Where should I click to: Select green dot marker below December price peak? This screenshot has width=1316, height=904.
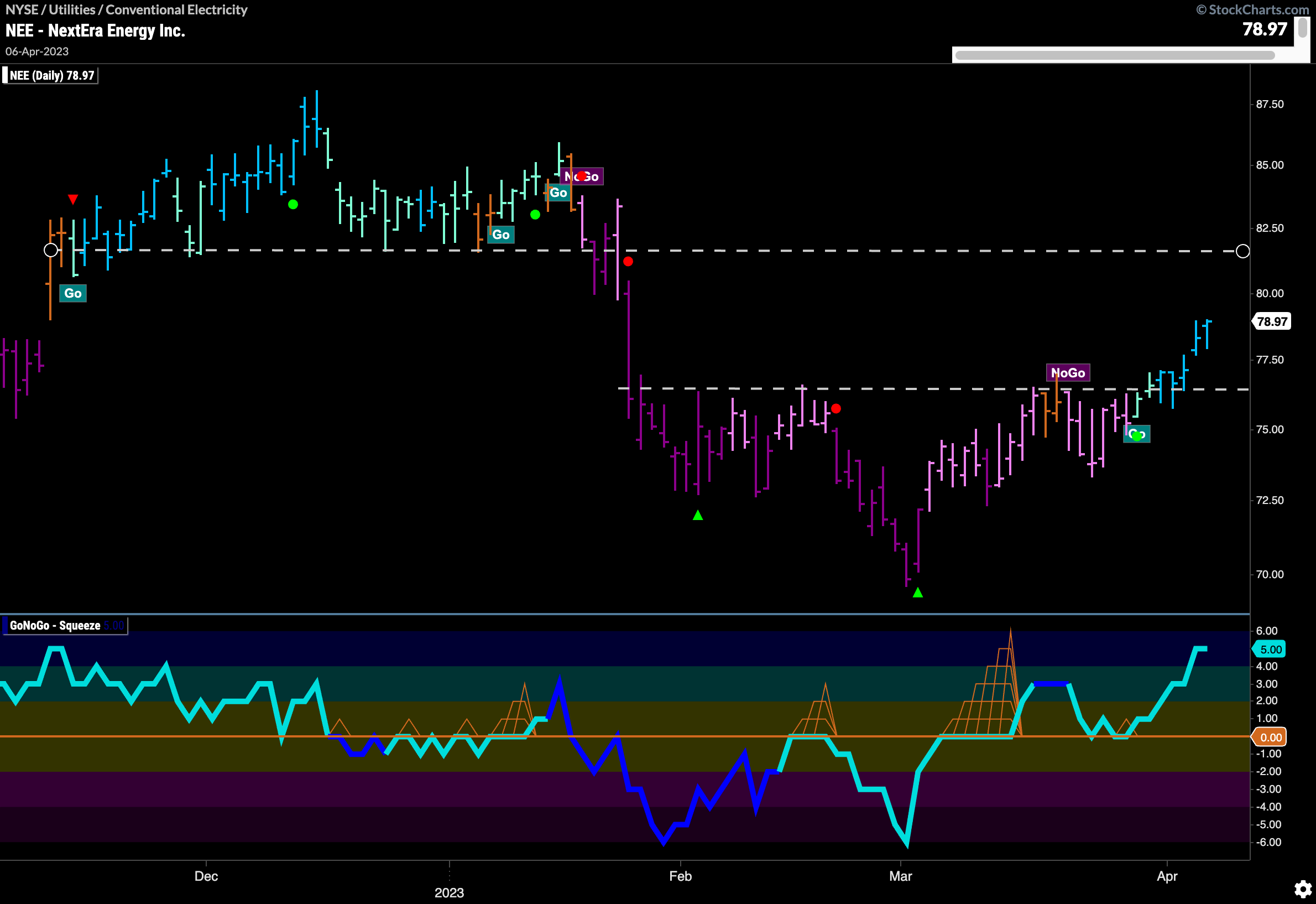coord(293,205)
